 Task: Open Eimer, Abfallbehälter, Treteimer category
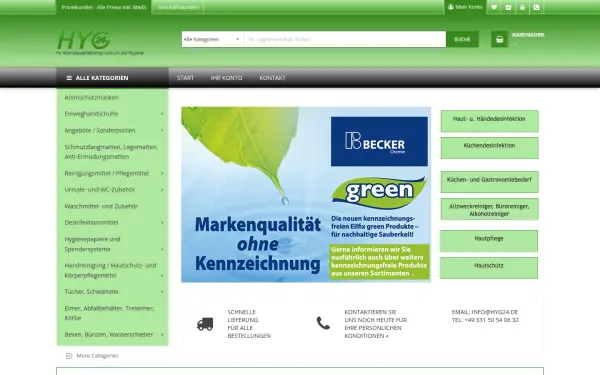109,313
